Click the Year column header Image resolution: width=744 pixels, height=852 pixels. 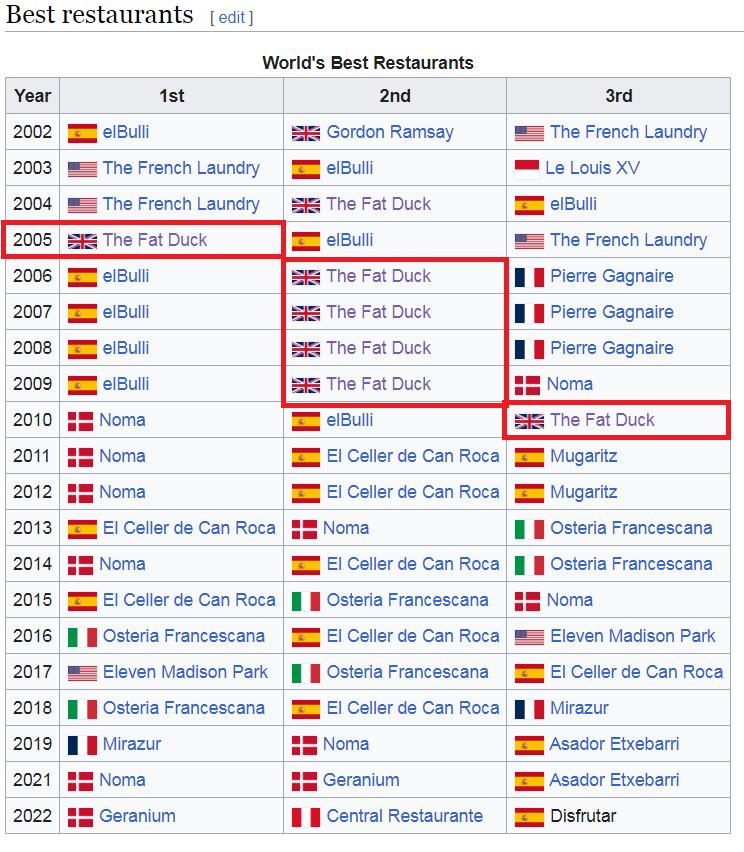pos(33,96)
